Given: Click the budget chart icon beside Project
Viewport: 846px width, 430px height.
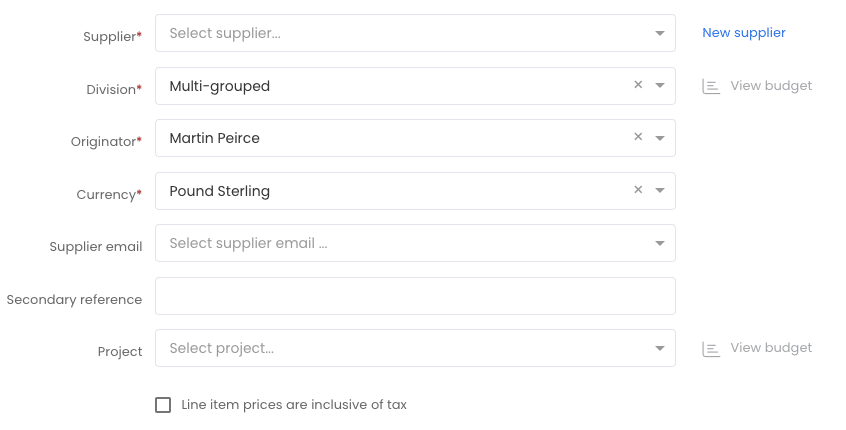Looking at the screenshot, I should click(x=711, y=349).
